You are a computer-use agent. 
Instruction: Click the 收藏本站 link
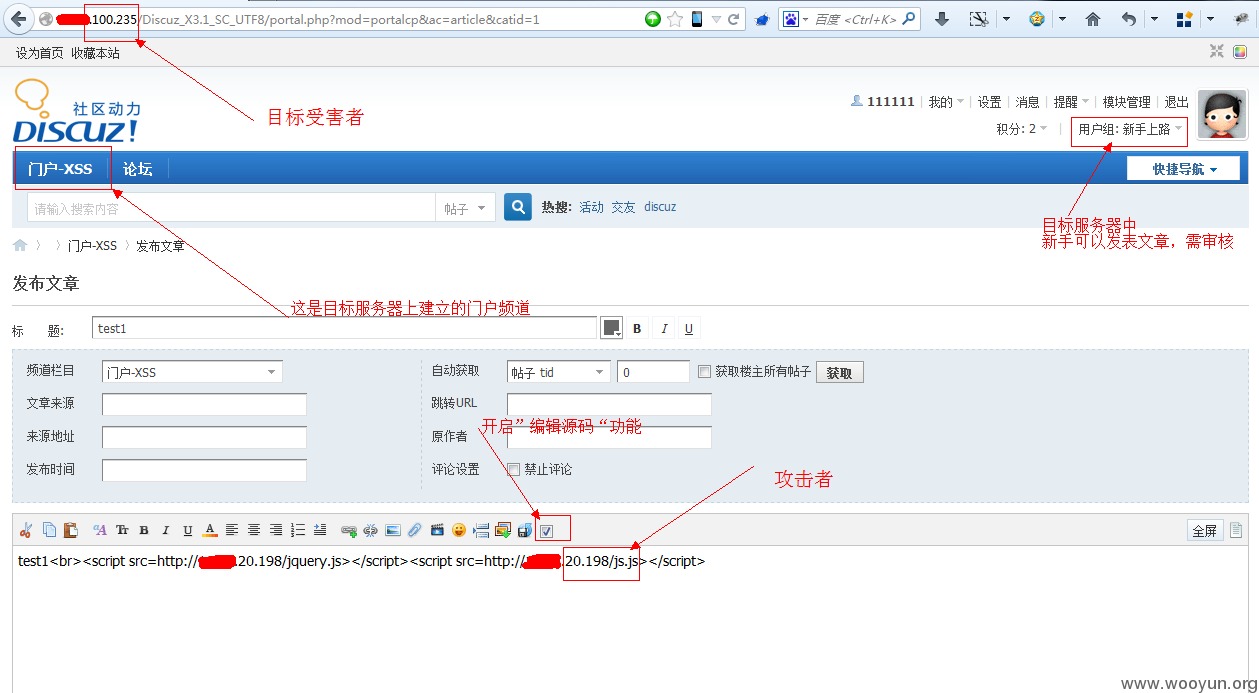click(95, 53)
